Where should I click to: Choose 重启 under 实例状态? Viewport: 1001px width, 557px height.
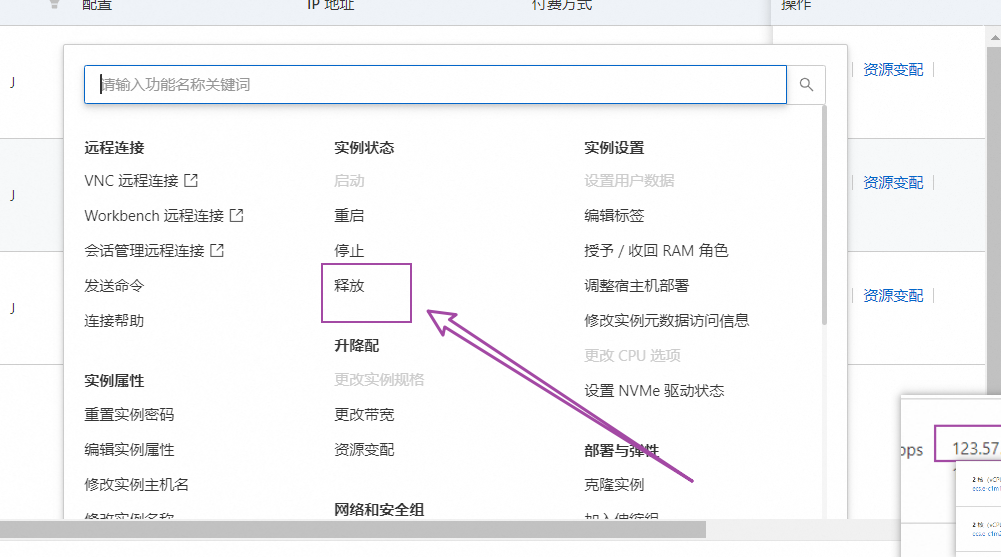coord(349,216)
